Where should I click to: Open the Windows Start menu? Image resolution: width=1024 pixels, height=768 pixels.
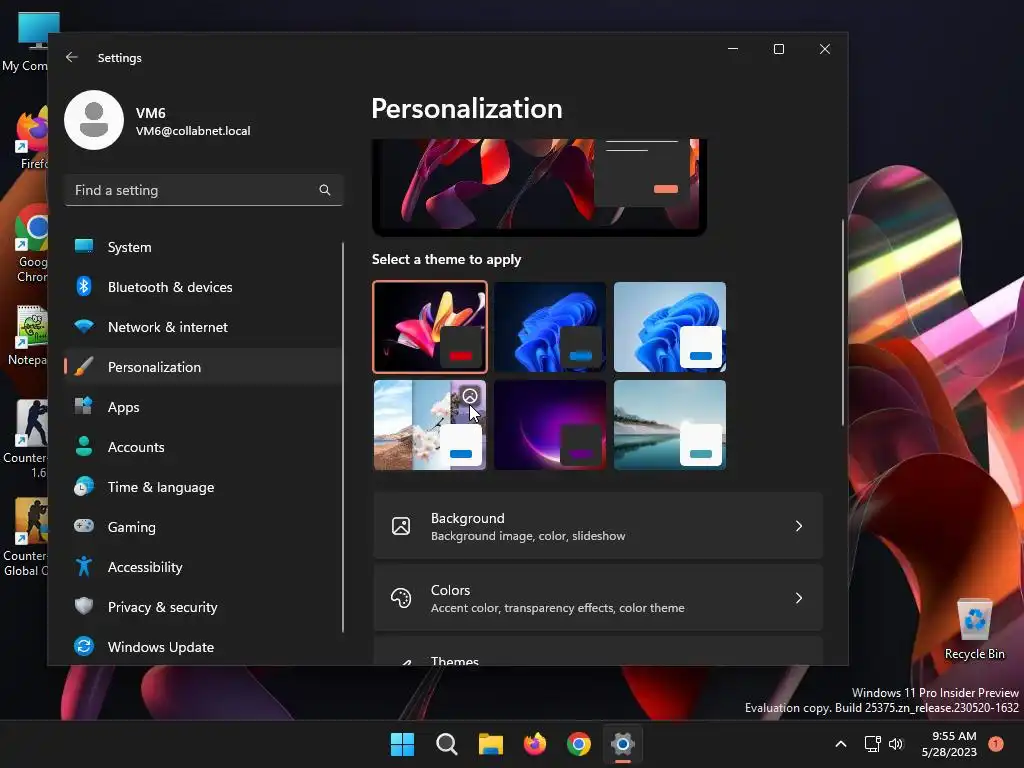pos(402,744)
